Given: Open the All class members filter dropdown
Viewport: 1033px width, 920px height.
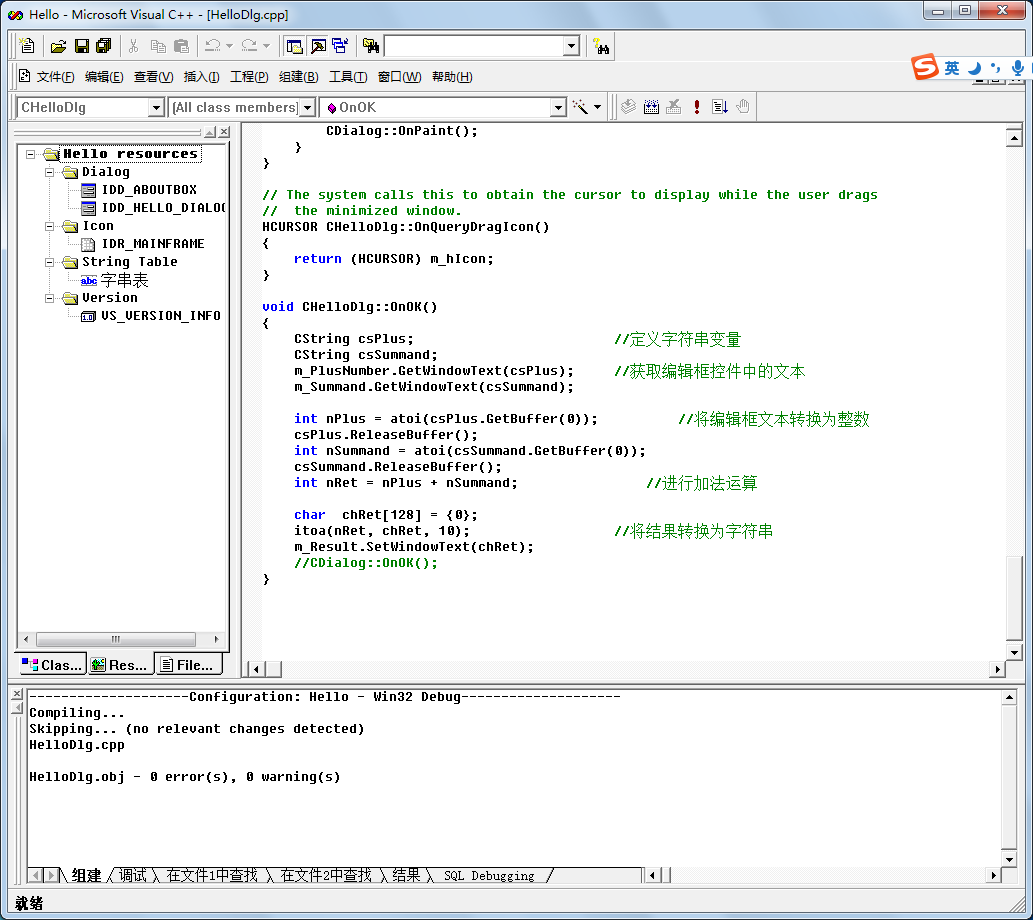Looking at the screenshot, I should (x=307, y=107).
